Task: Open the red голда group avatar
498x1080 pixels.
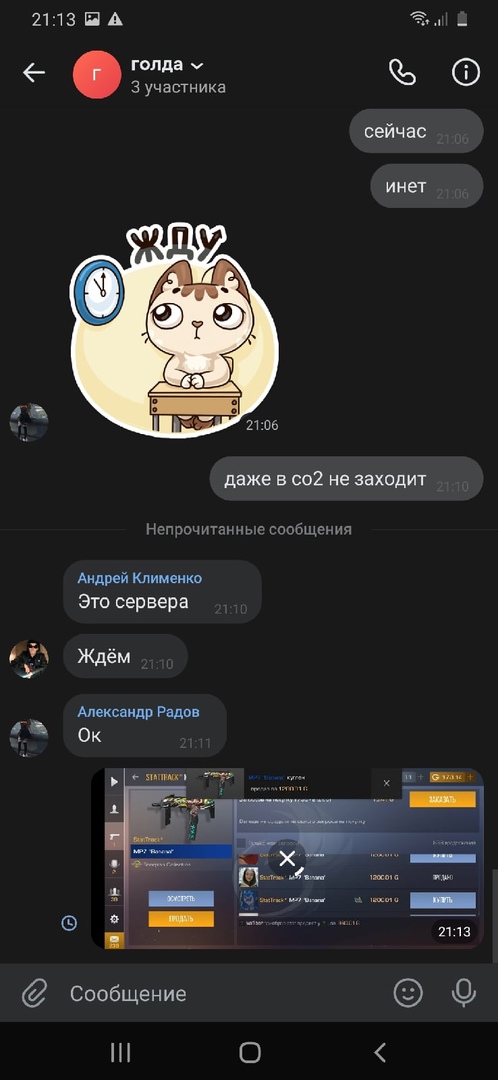Action: coord(96,74)
